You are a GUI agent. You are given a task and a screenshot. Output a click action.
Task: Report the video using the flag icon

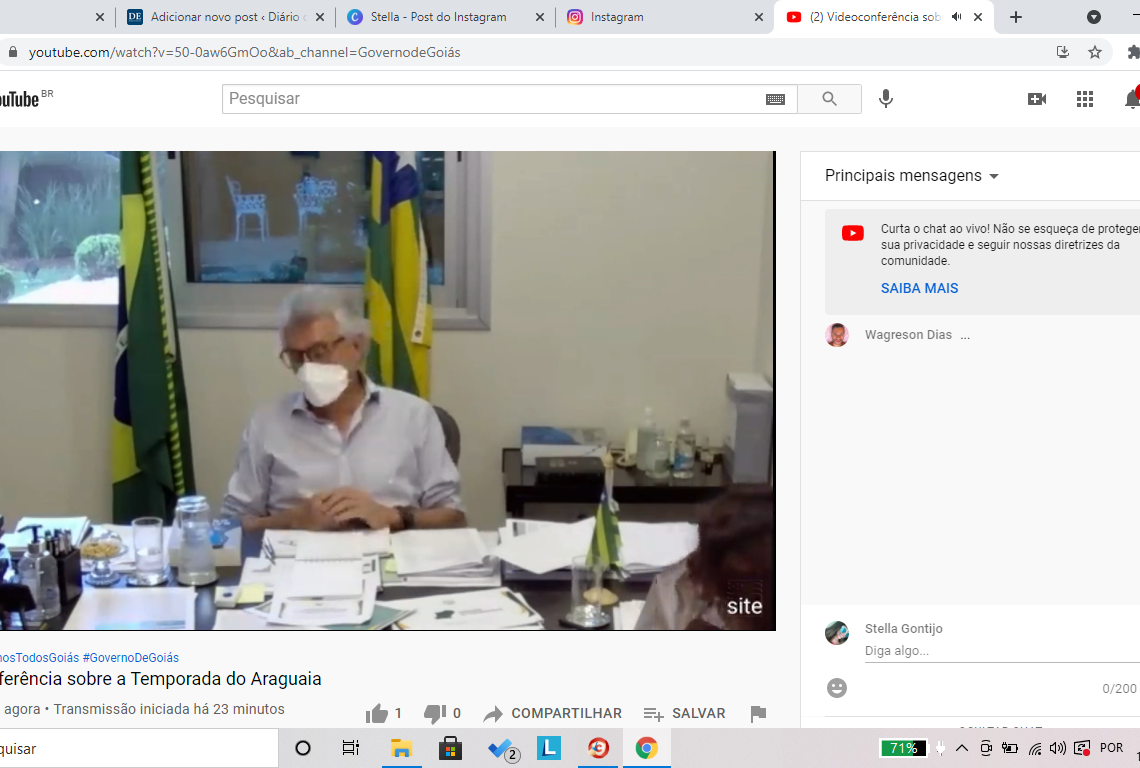coord(758,713)
